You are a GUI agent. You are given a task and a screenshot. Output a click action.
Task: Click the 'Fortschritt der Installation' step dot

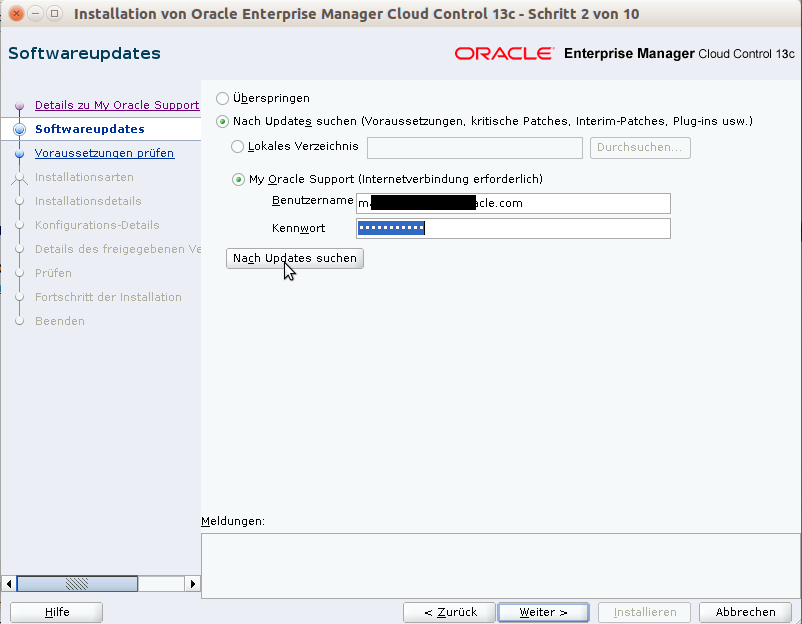coord(19,298)
